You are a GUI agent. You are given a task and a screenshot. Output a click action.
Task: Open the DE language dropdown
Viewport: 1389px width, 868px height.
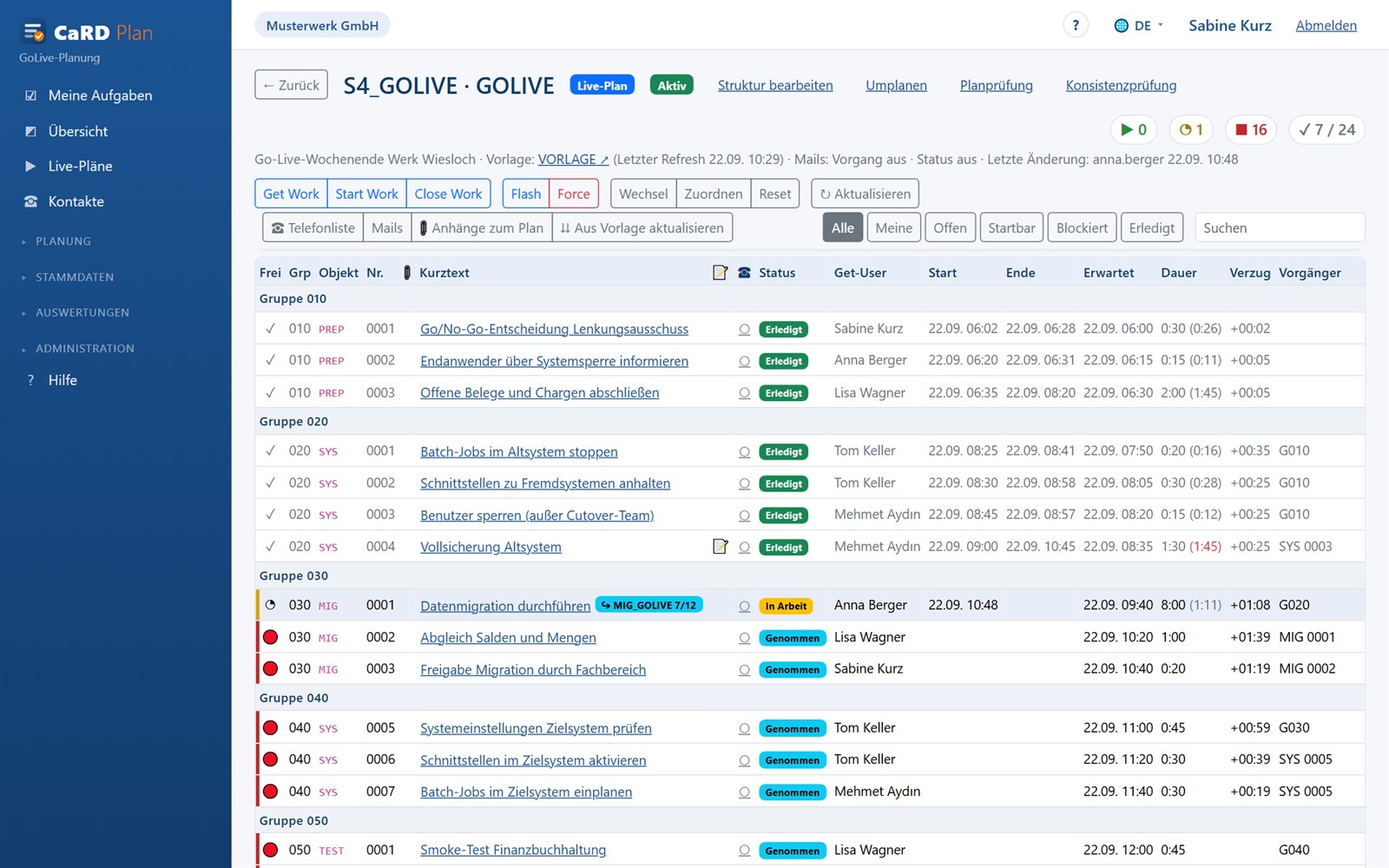pos(1139,25)
